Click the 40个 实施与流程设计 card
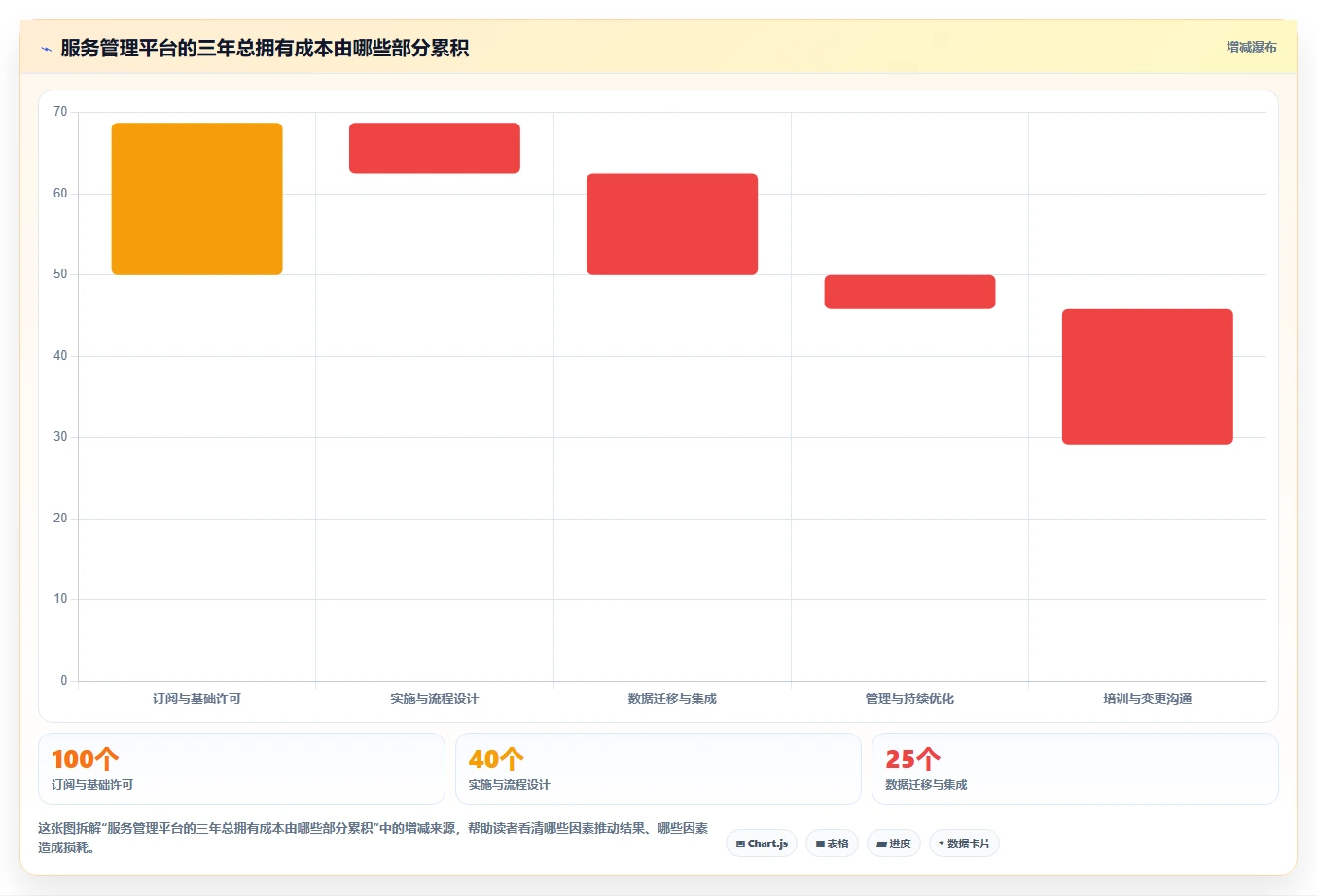Image resolution: width=1317 pixels, height=896 pixels. pos(658,769)
